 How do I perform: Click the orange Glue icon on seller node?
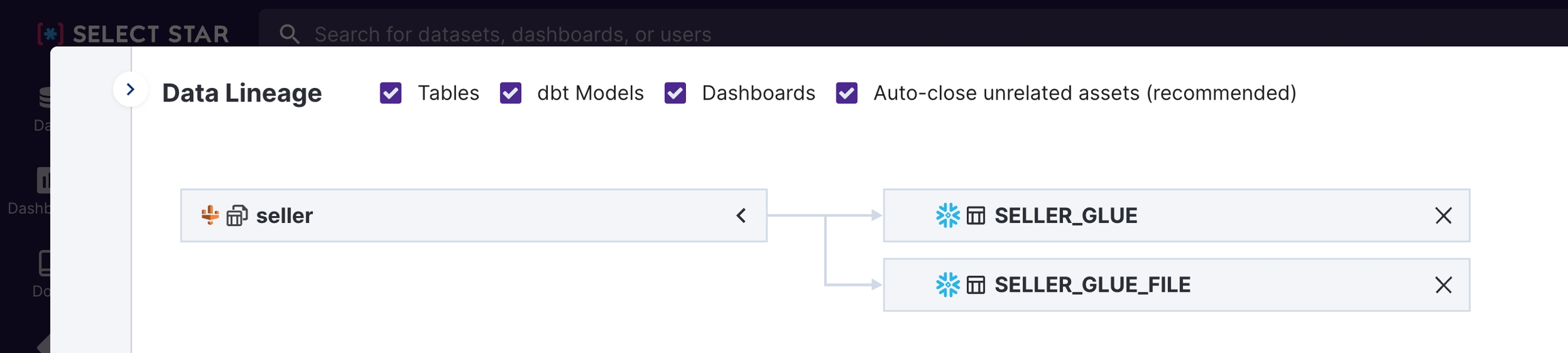[210, 215]
